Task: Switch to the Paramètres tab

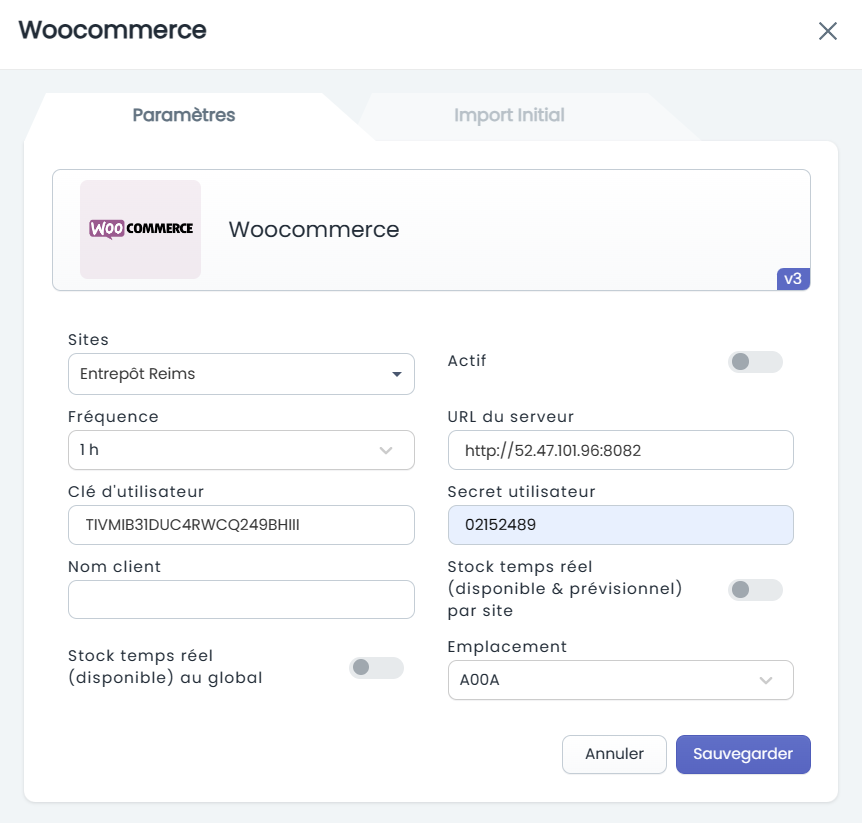Action: (x=184, y=115)
